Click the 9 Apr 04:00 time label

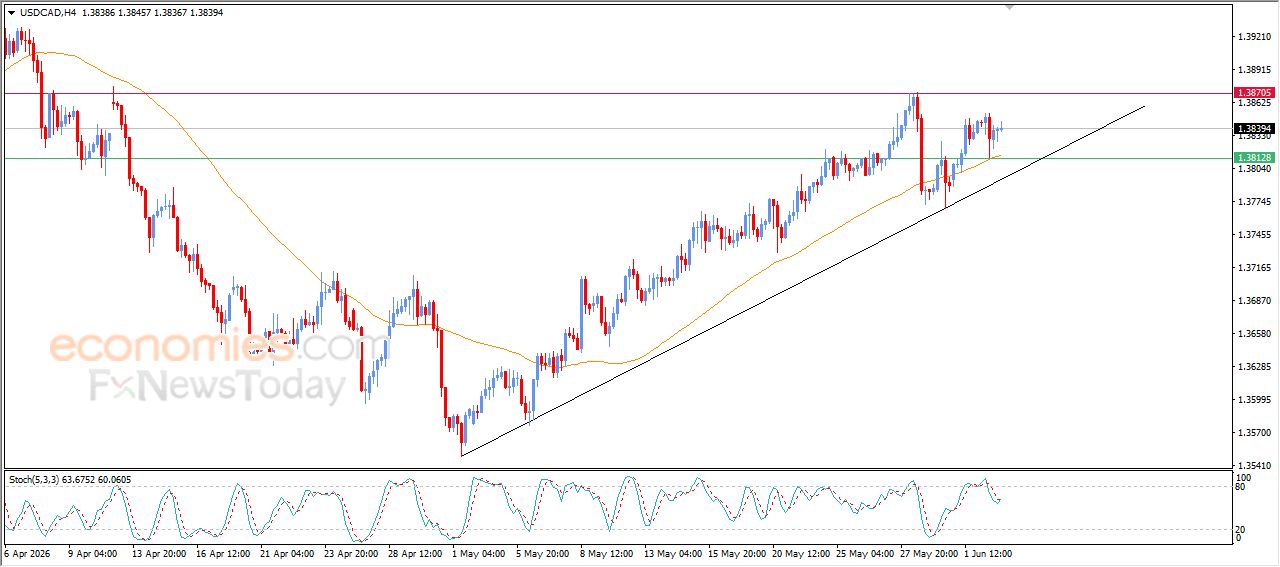[92, 553]
